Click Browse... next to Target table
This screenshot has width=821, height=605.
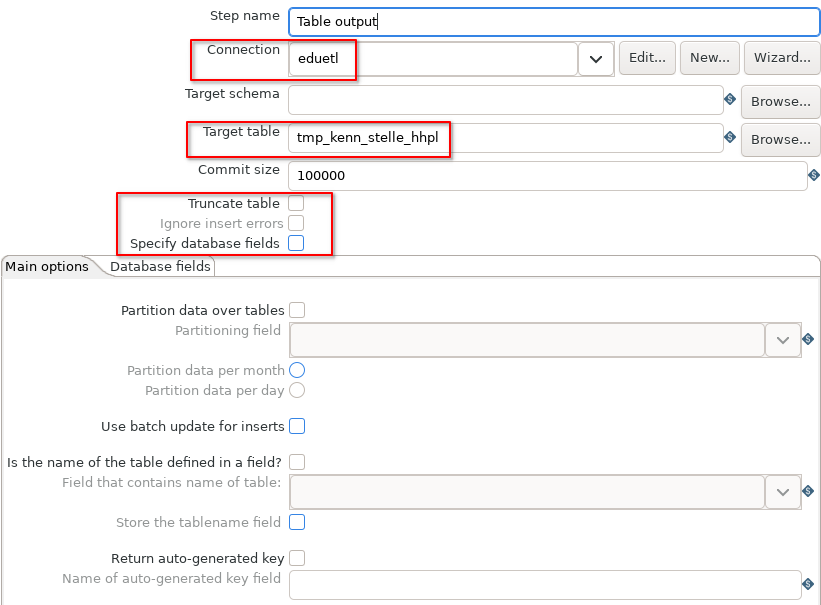[781, 140]
